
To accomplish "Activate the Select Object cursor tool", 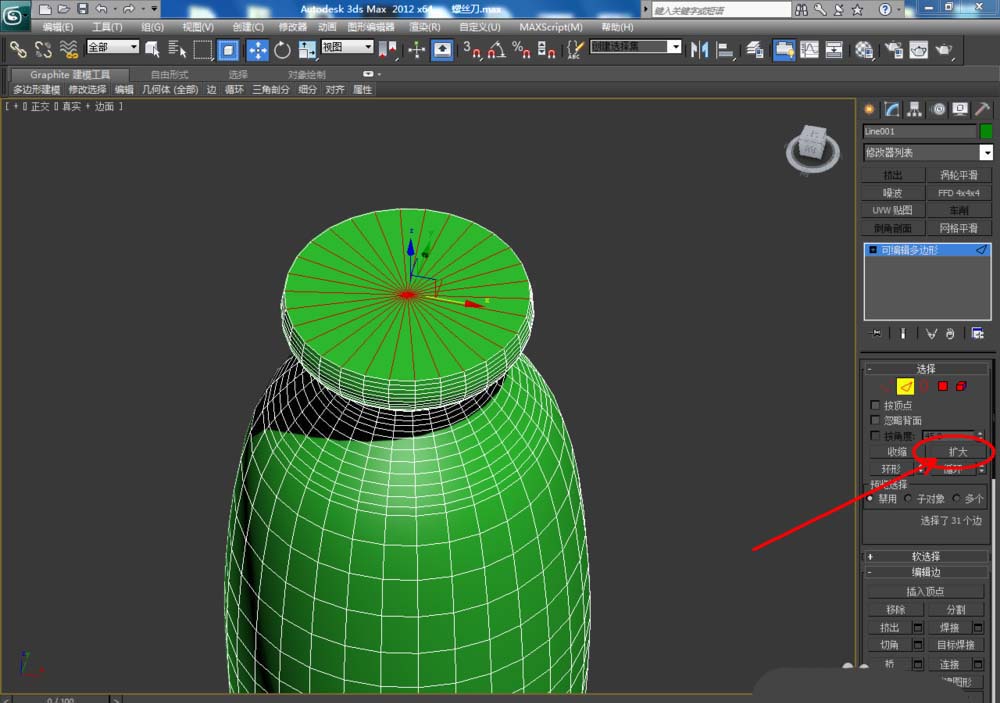I will pos(152,49).
